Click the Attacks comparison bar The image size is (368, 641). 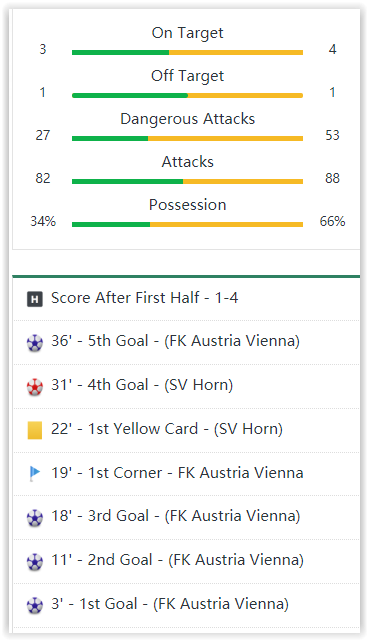pos(187,181)
